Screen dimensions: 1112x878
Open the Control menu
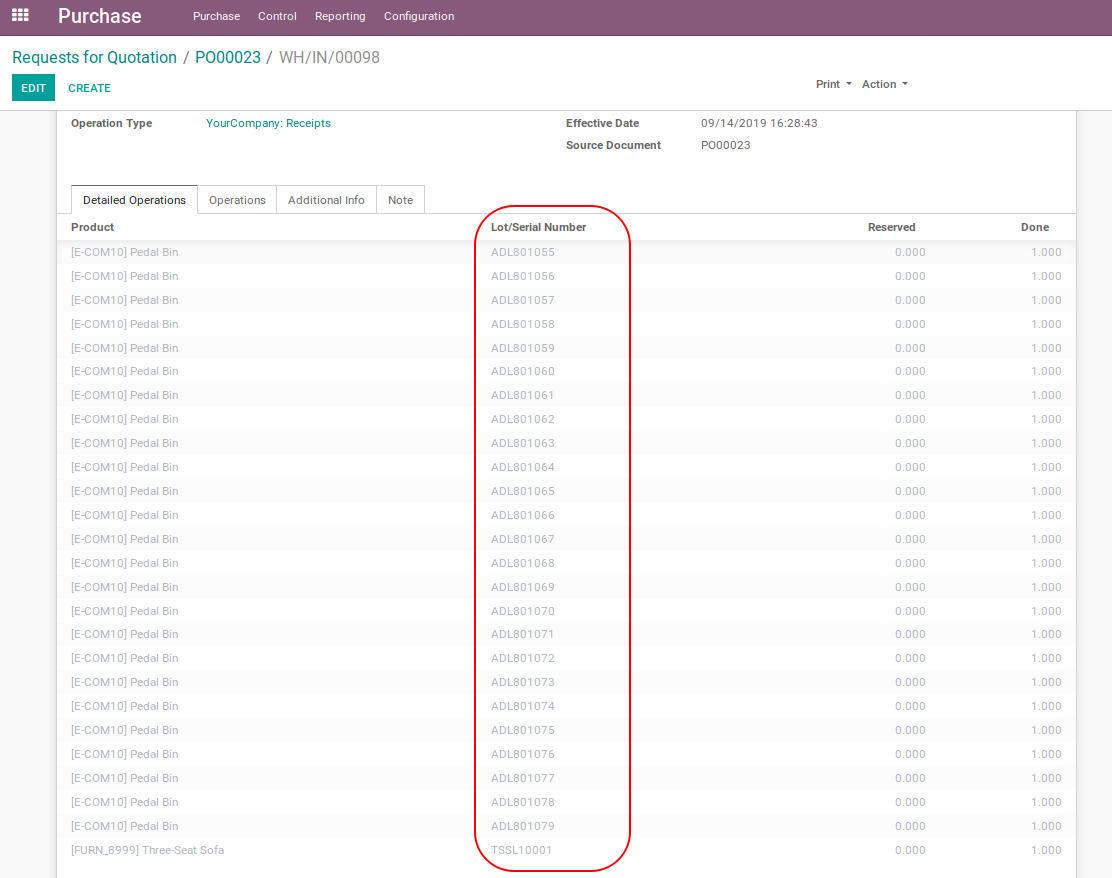pos(277,16)
